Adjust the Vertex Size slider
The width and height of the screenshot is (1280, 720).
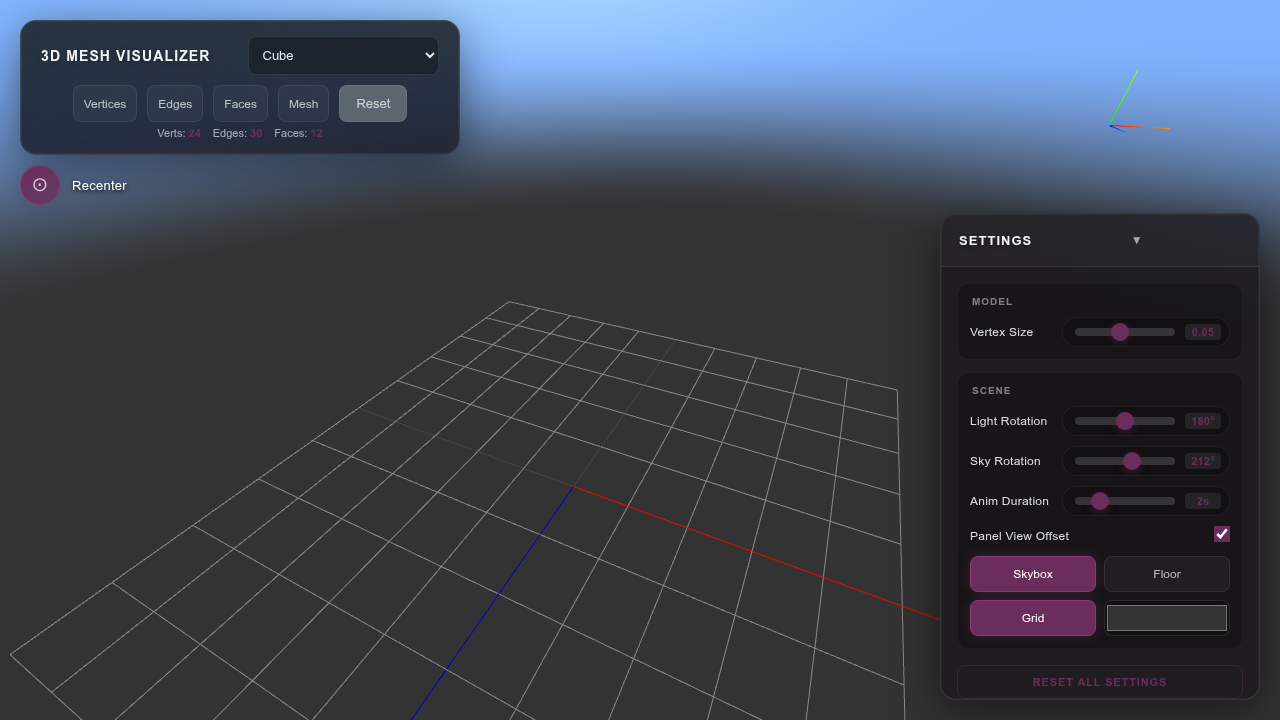click(x=1125, y=332)
